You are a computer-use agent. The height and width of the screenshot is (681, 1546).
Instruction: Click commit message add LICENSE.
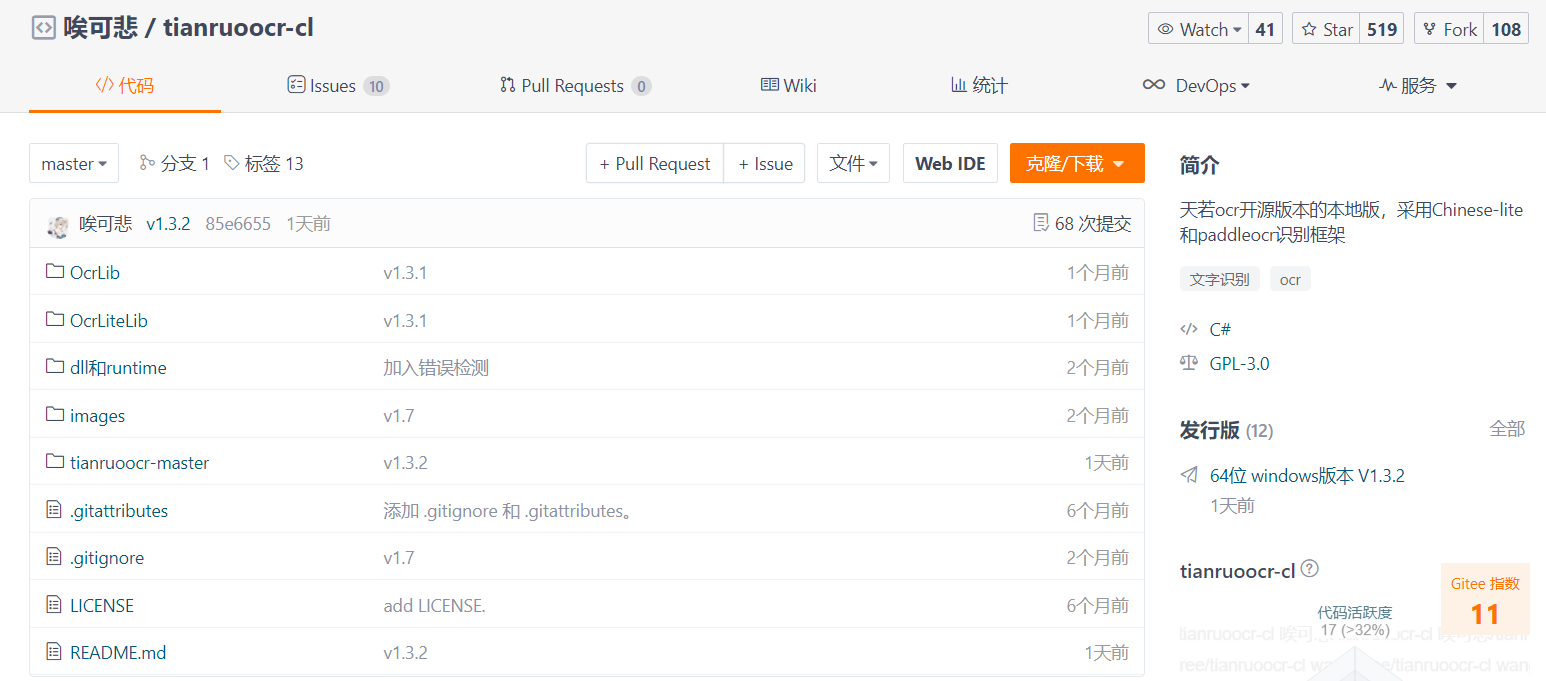434,606
